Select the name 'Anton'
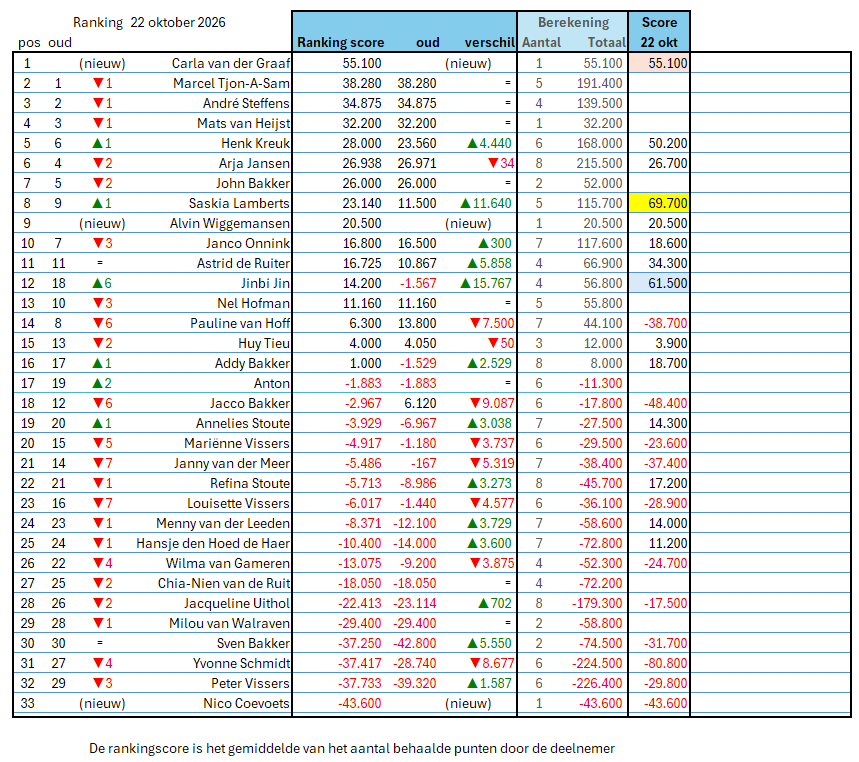 272,383
